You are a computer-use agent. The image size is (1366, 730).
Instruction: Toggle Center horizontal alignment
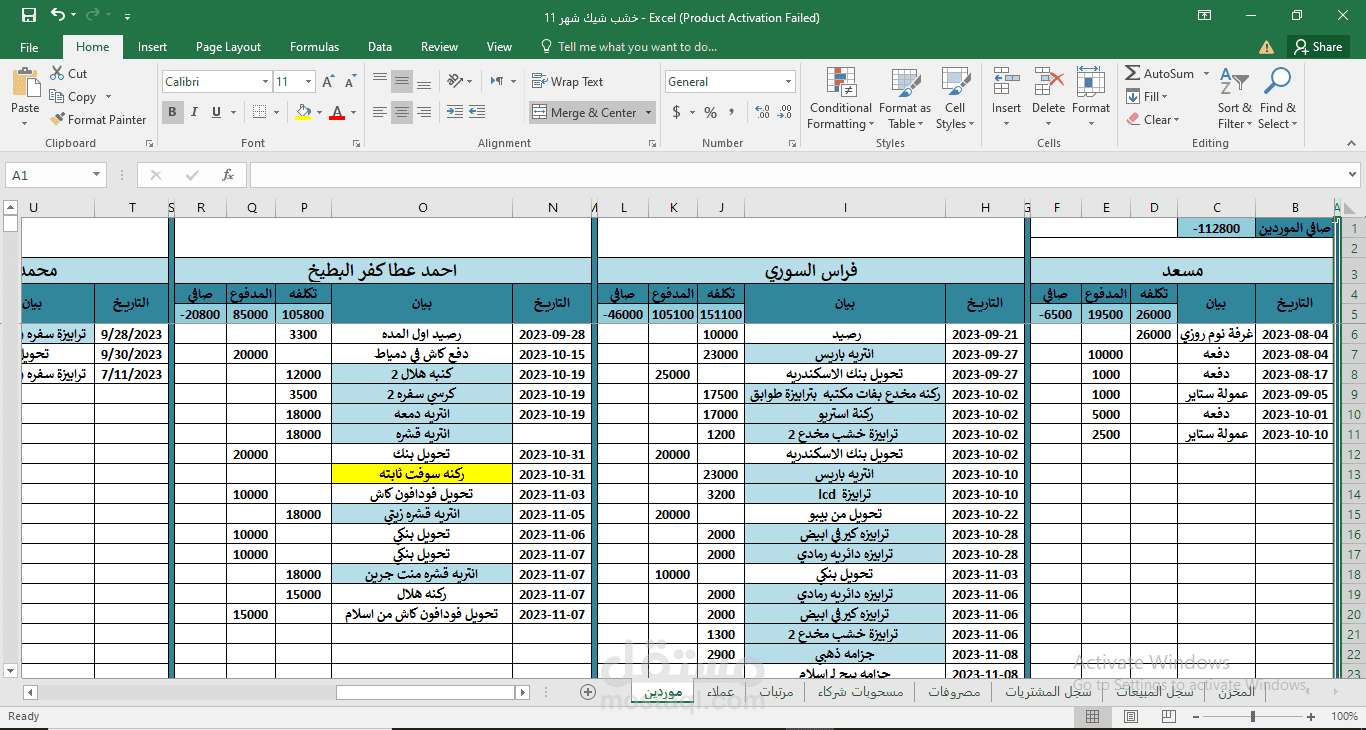(401, 112)
